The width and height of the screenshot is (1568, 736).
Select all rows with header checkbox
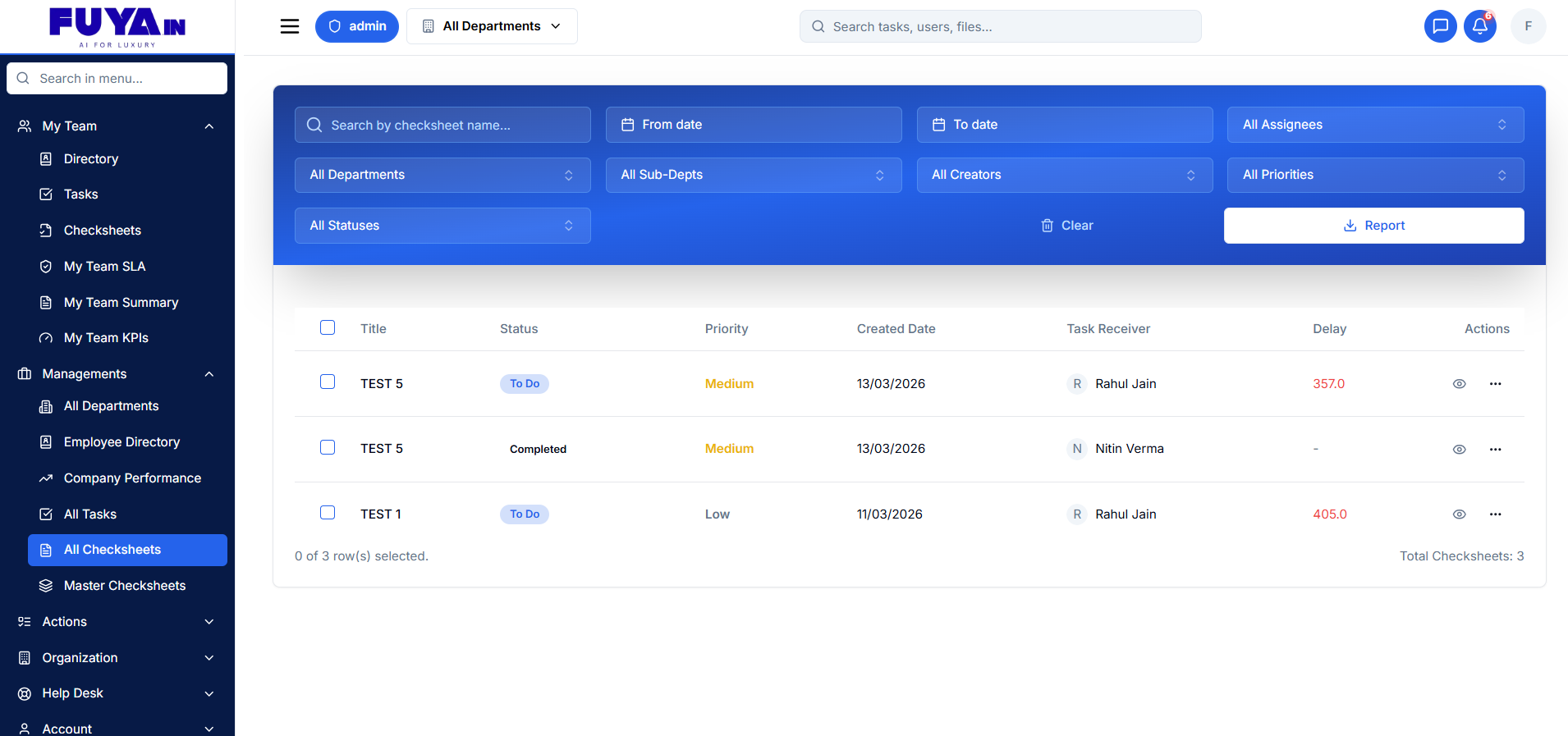(x=328, y=328)
